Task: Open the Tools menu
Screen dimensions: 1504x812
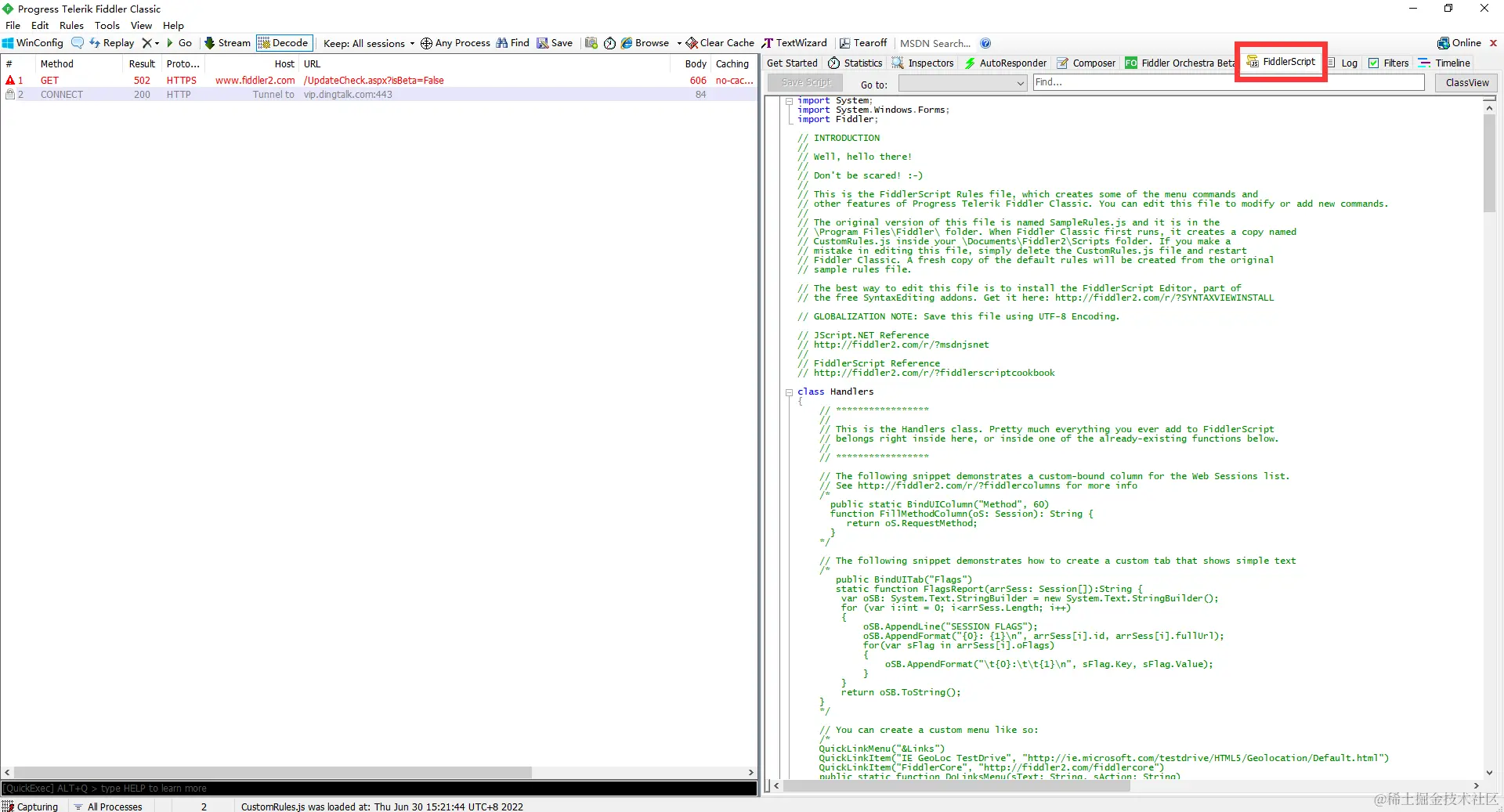Action: coord(107,26)
